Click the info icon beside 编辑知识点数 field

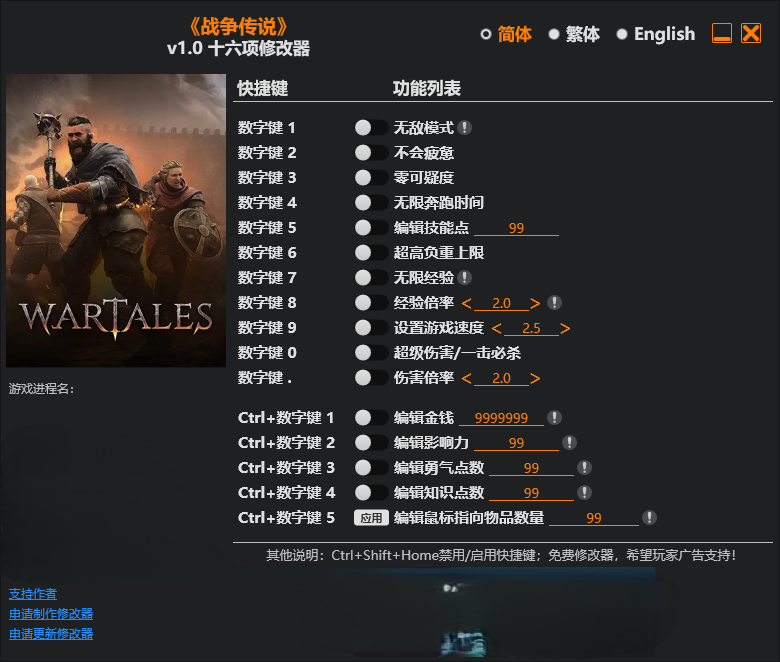coord(584,492)
